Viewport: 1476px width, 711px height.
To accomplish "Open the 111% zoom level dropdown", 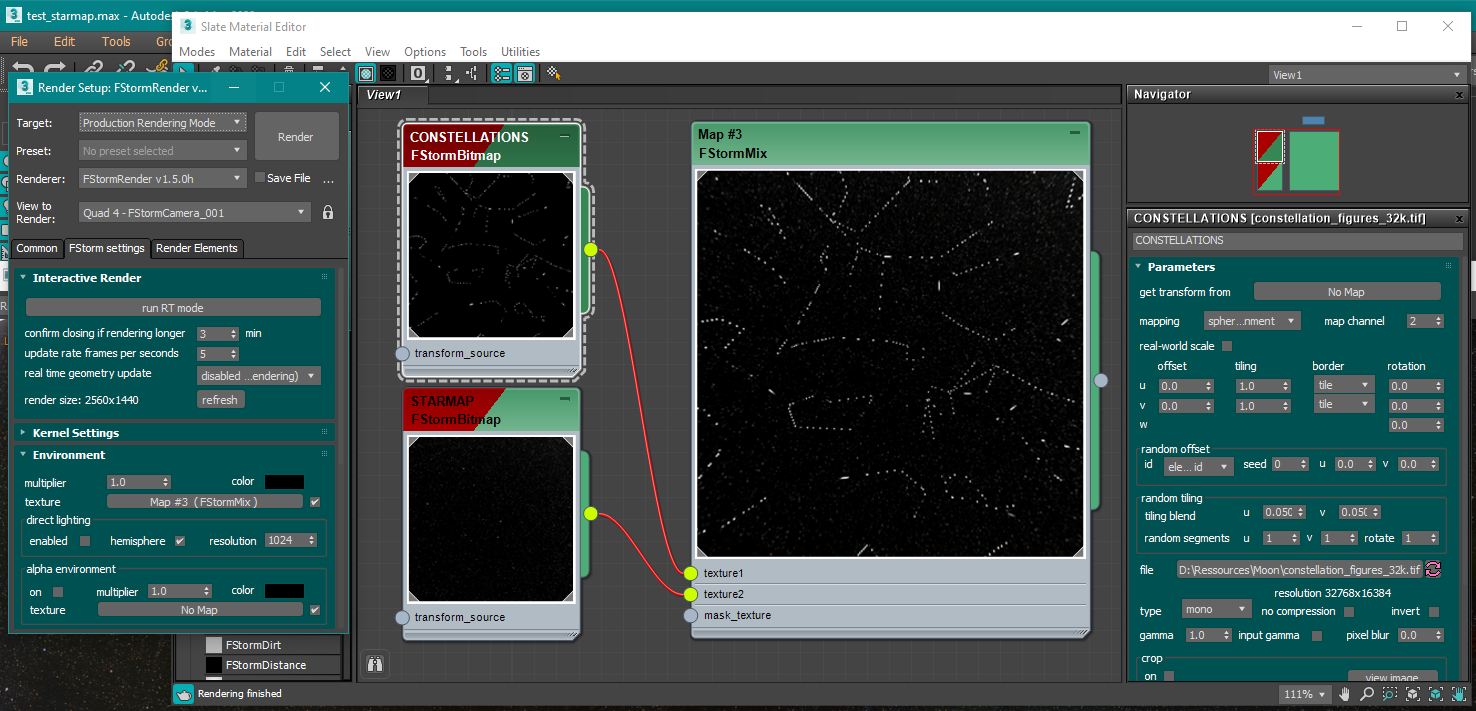I will tap(1303, 694).
